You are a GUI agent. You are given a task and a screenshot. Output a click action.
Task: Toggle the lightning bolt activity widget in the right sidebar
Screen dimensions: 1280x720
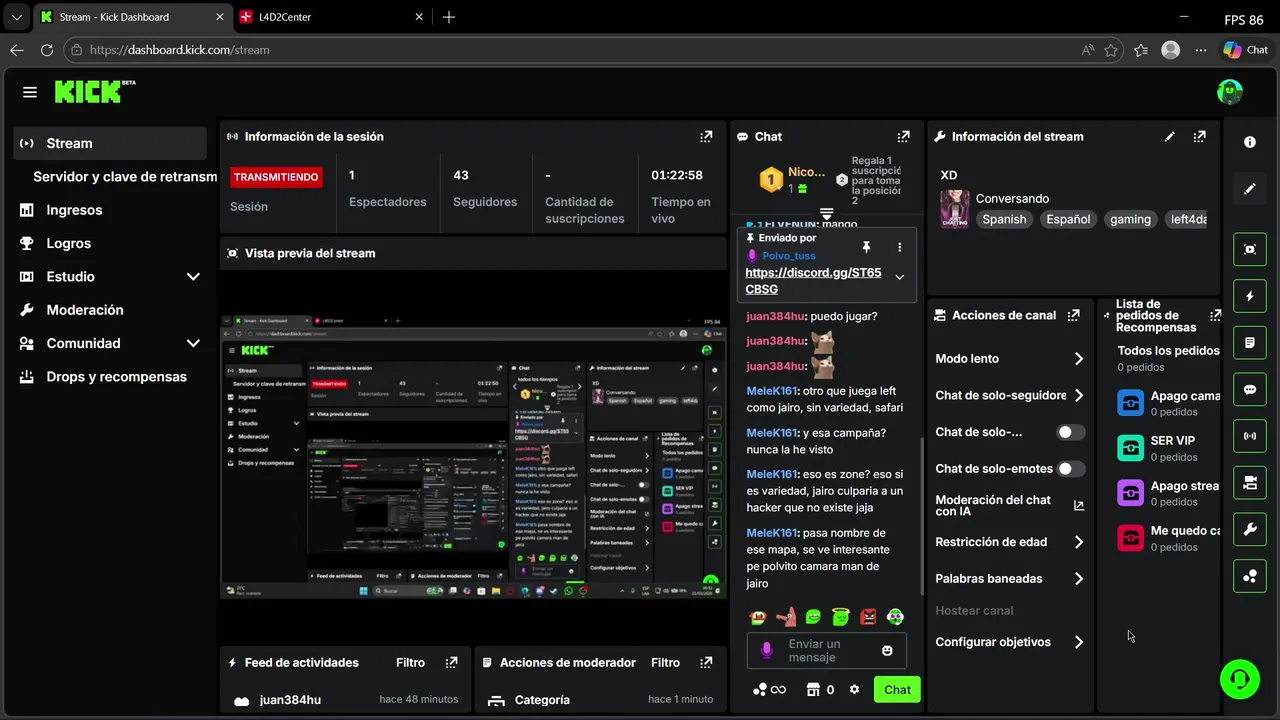pyautogui.click(x=1250, y=296)
